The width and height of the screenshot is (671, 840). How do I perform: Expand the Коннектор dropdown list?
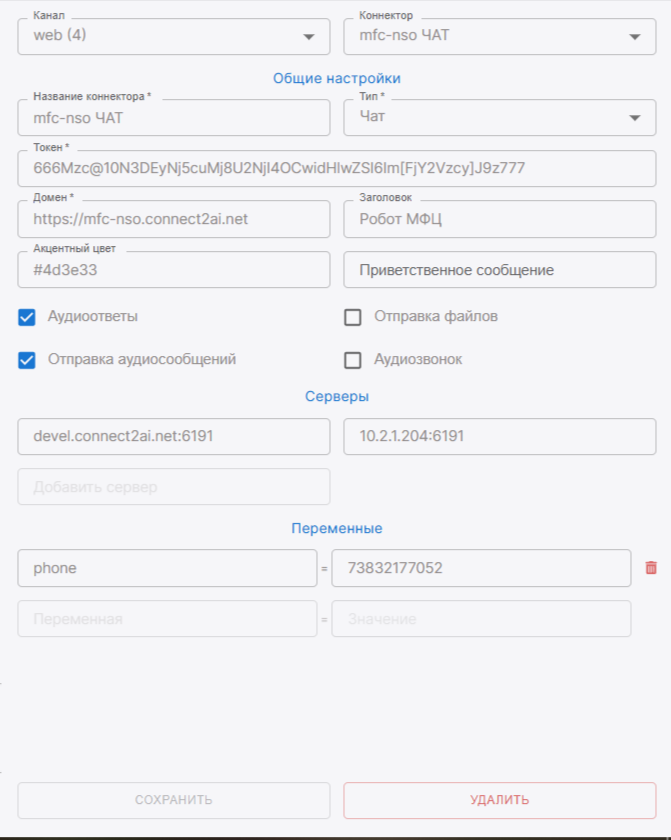[499, 37]
